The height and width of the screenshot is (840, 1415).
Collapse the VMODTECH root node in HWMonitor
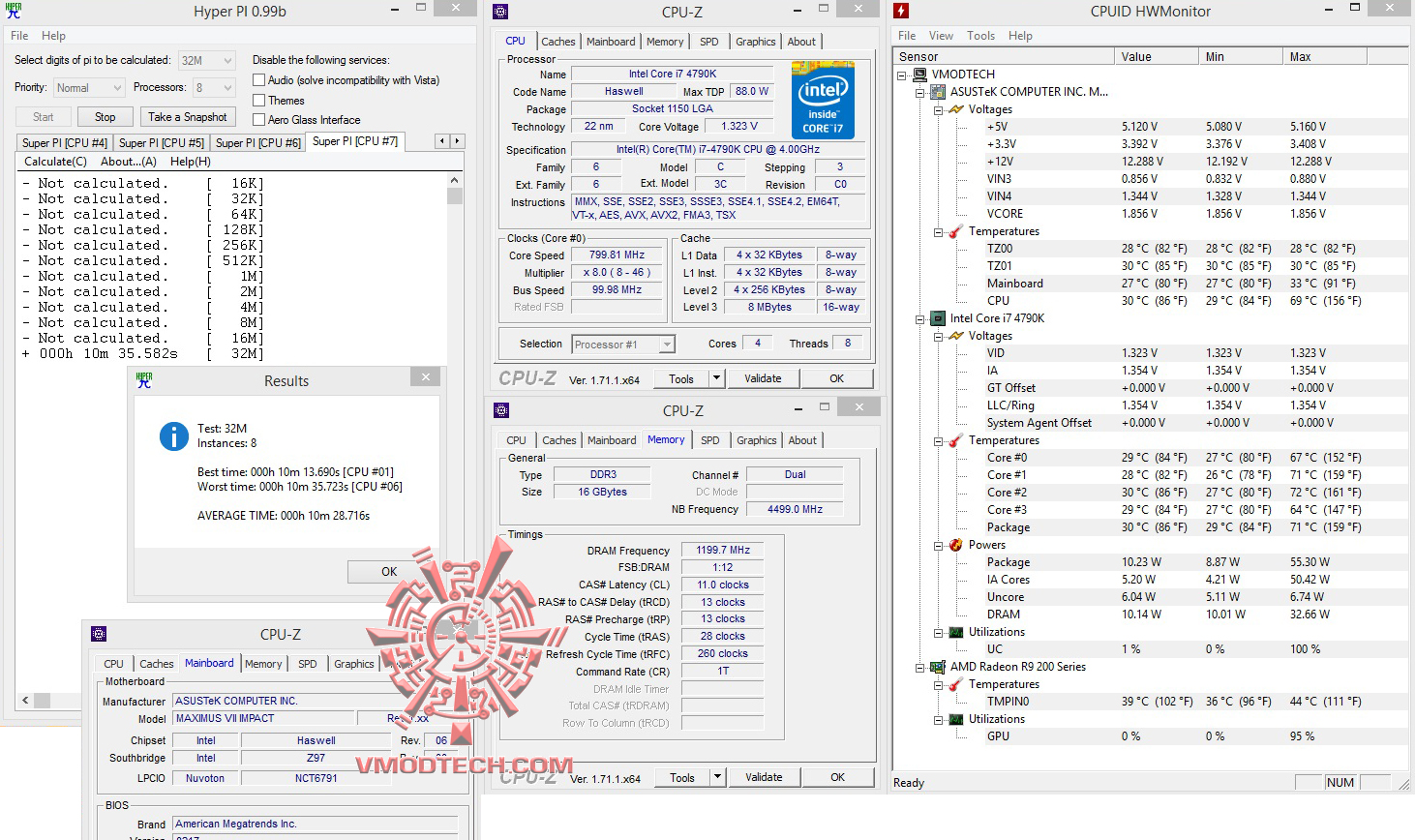tap(902, 75)
